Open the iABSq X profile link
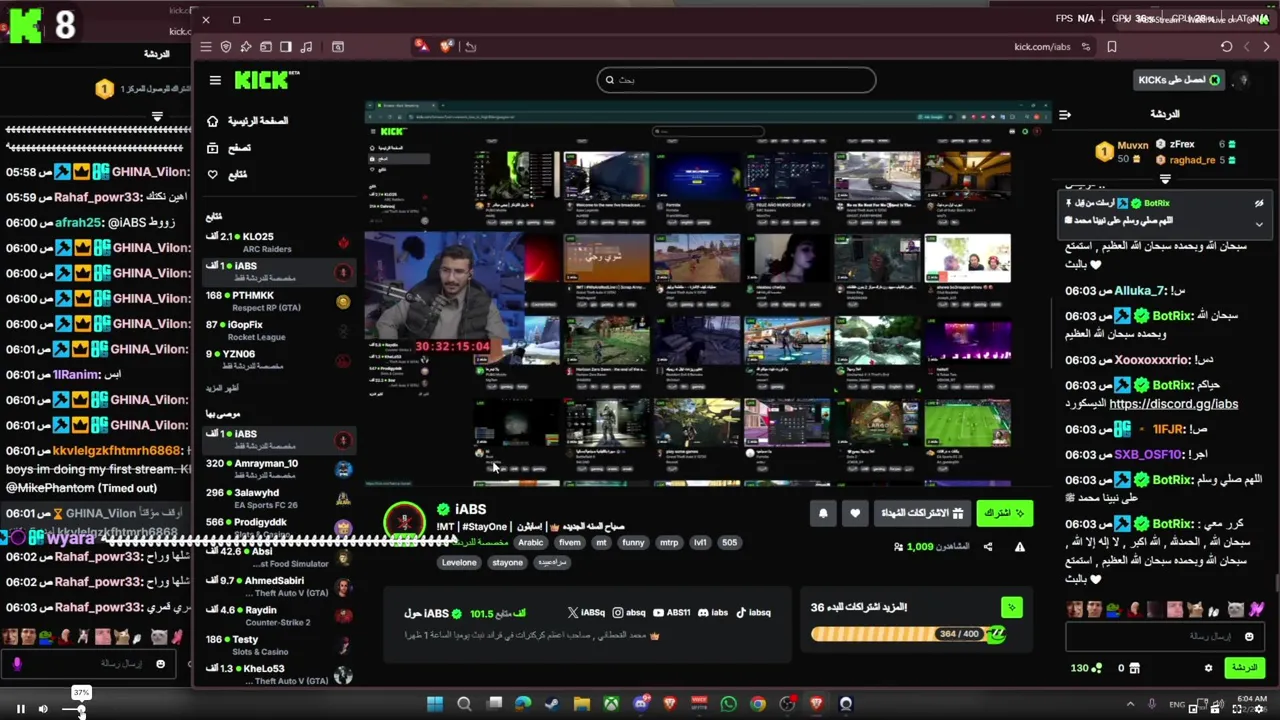Viewport: 1280px width, 720px height. pyautogui.click(x=587, y=613)
